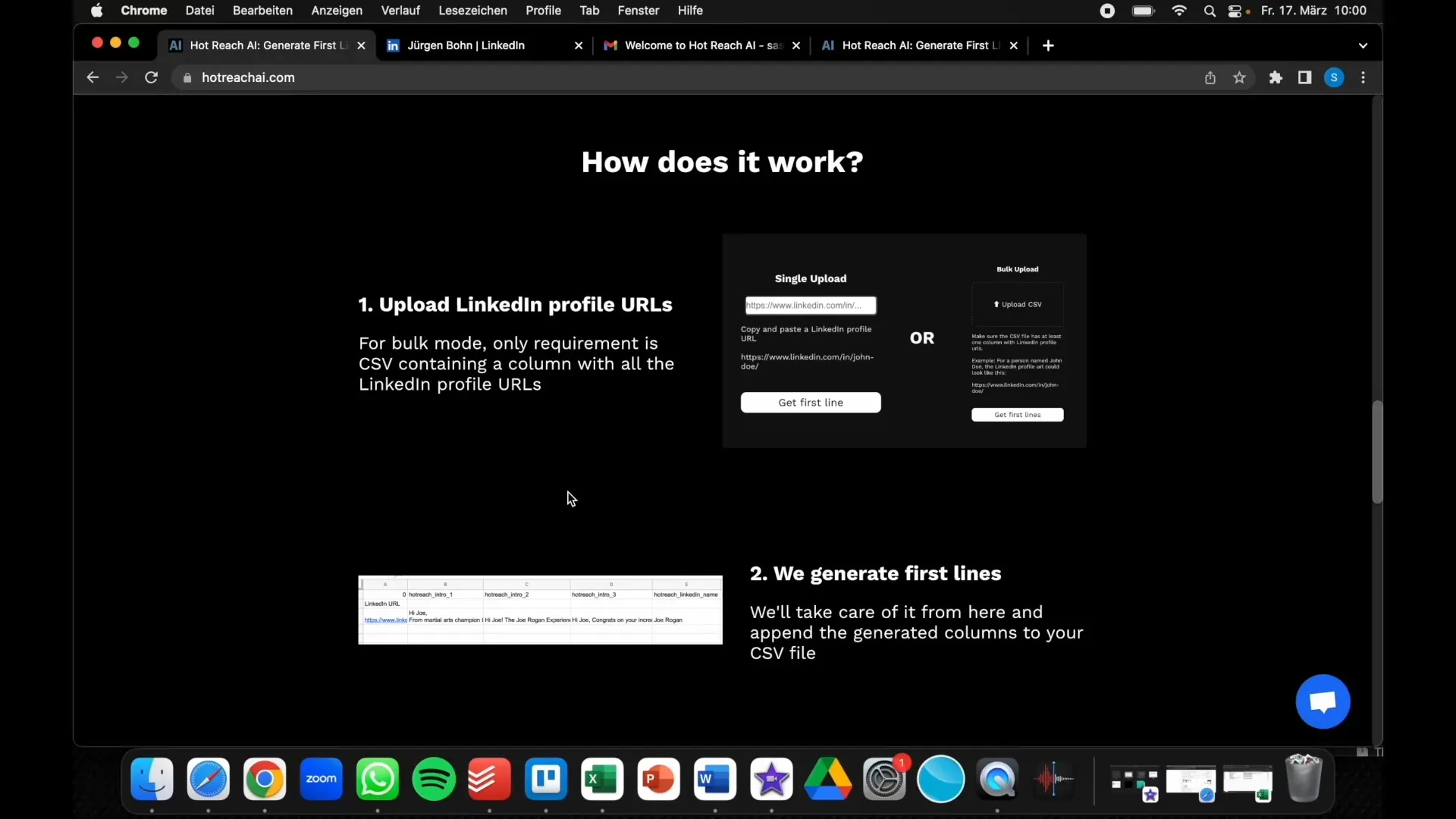This screenshot has width=1456, height=819.
Task: Click the CSV preview thumbnail image
Action: coord(540,609)
